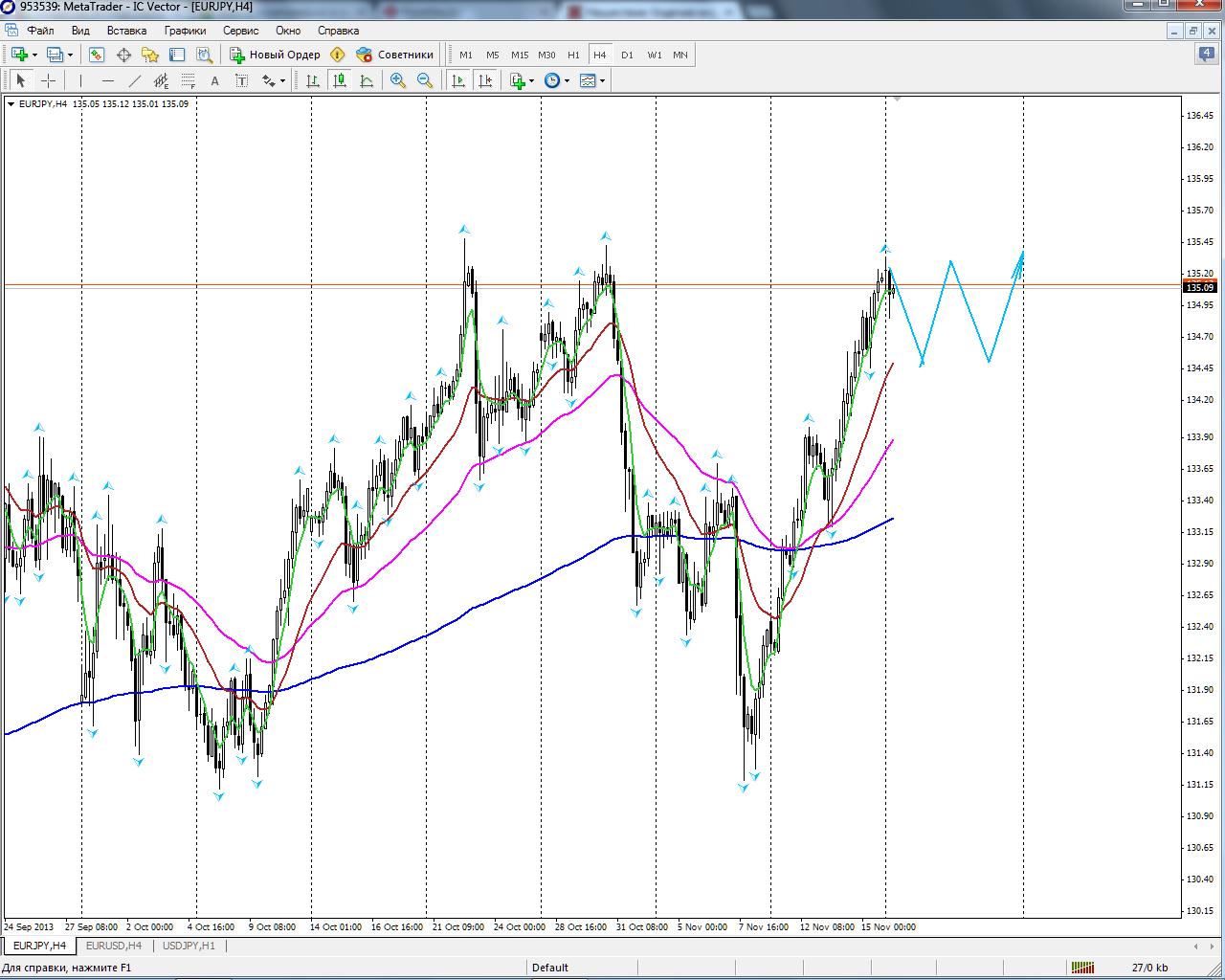Select the trendline drawing tool
The width and height of the screenshot is (1225, 980).
point(135,81)
